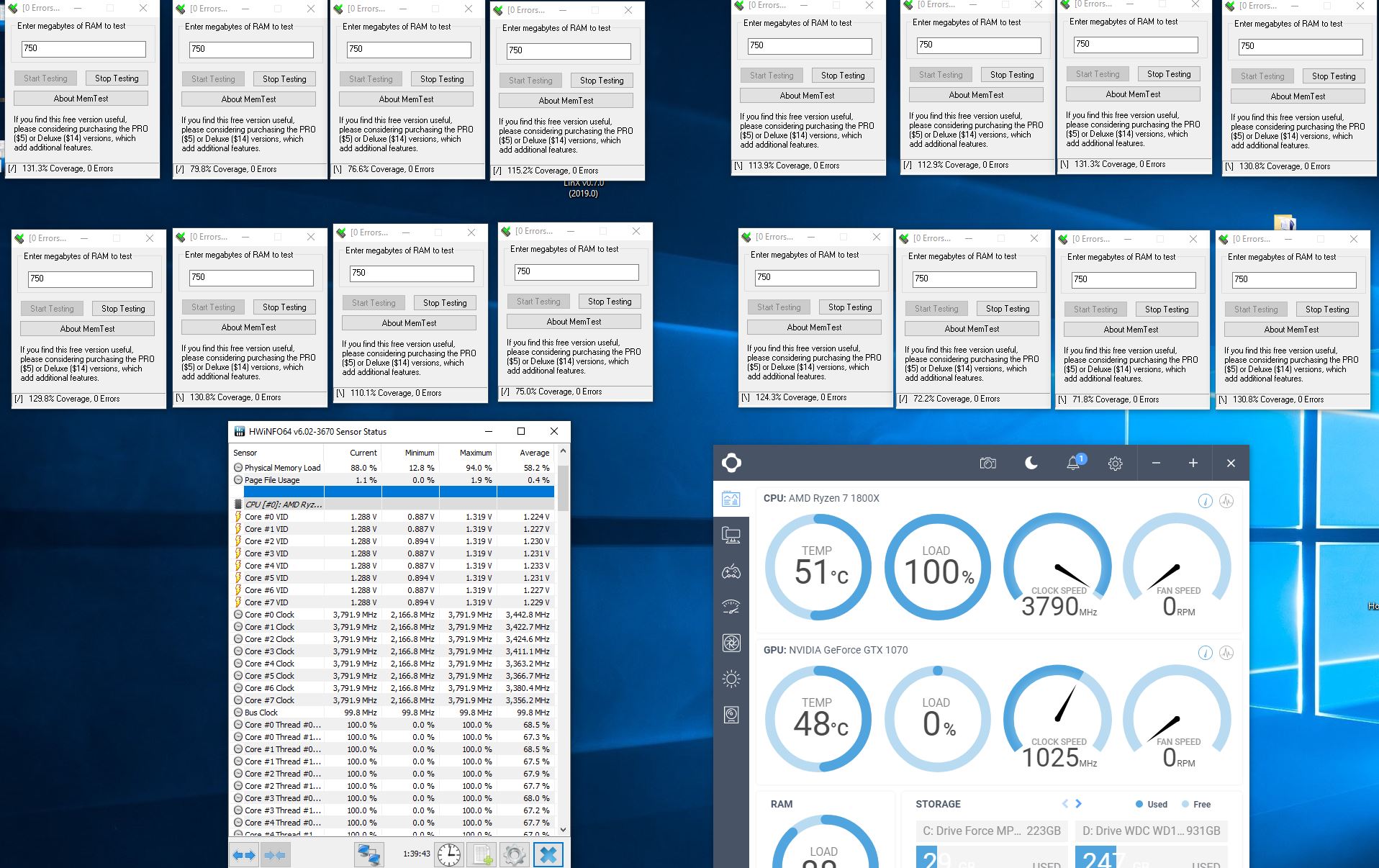Close HWiNFO sensors with blue X button
This screenshot has width=1379, height=868.
click(x=548, y=855)
